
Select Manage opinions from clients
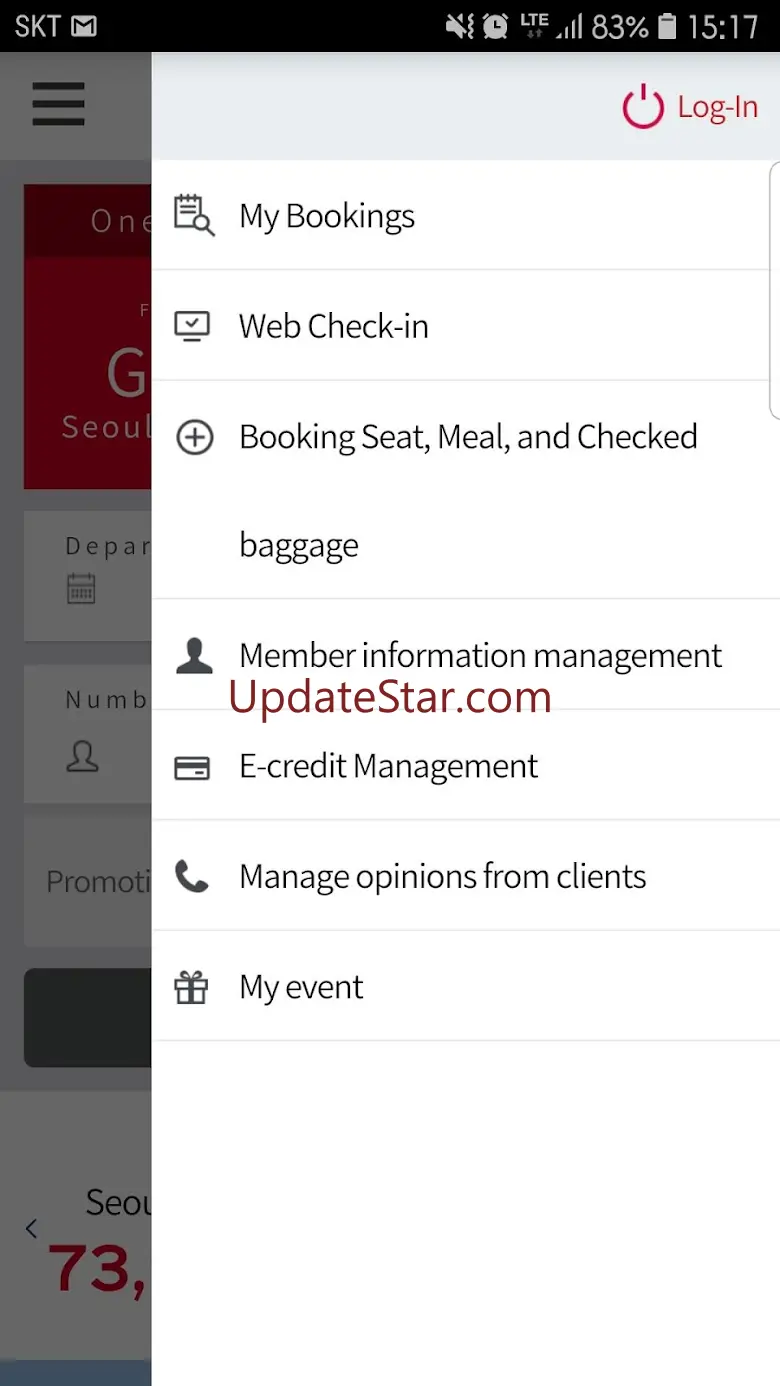click(x=442, y=877)
